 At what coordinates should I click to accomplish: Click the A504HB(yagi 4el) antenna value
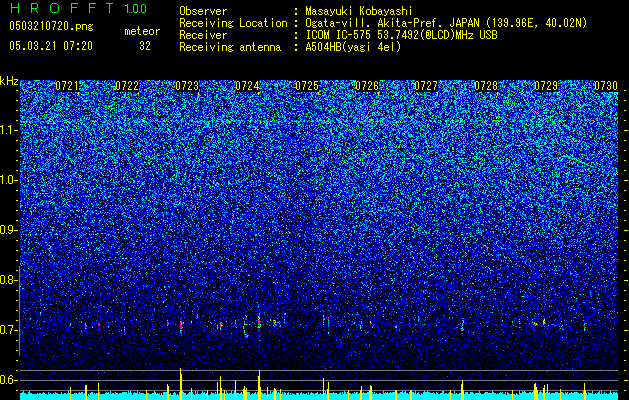(x=353, y=47)
